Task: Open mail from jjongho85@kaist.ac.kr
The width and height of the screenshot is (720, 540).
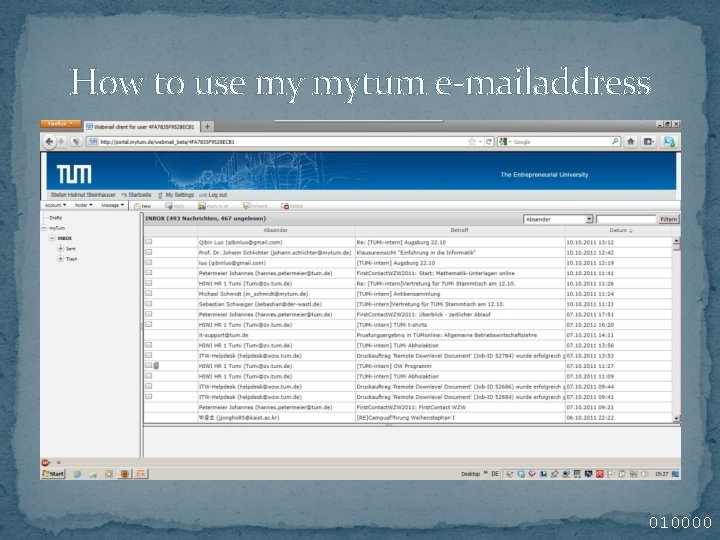Action: [x=408, y=417]
